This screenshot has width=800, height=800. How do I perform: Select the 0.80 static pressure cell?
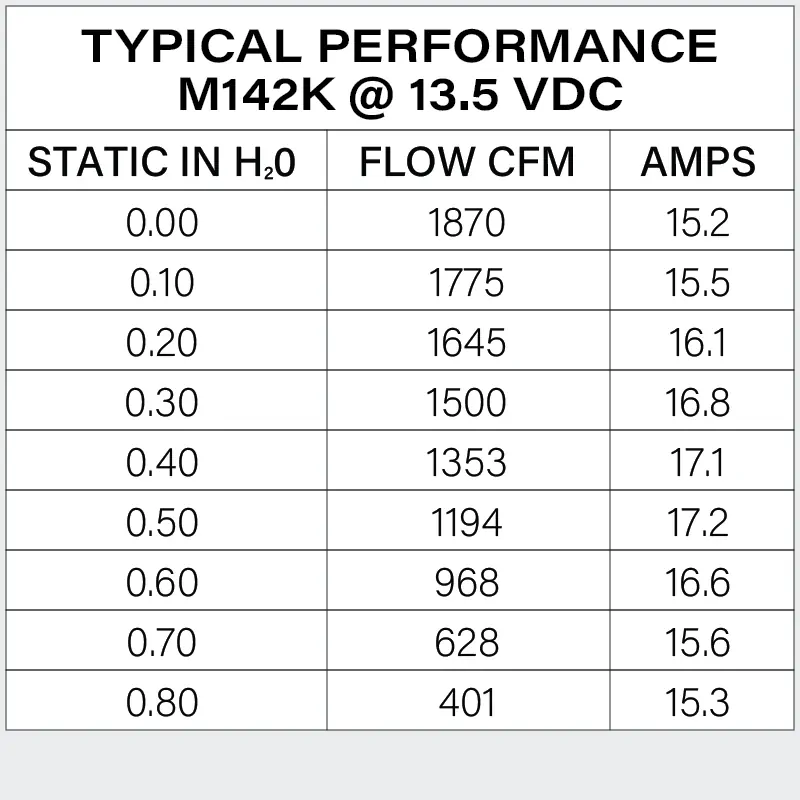click(x=162, y=702)
